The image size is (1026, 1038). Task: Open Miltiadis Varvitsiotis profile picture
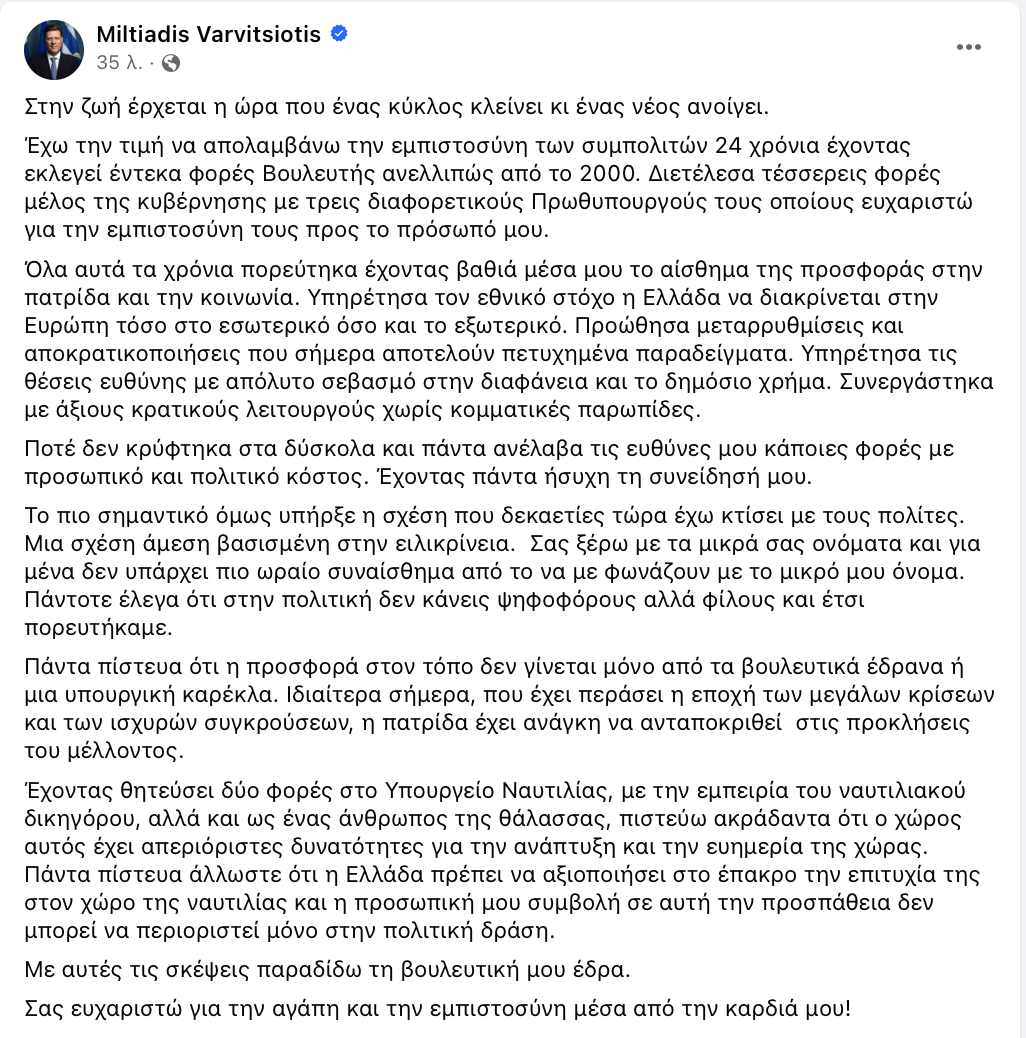pos(54,49)
